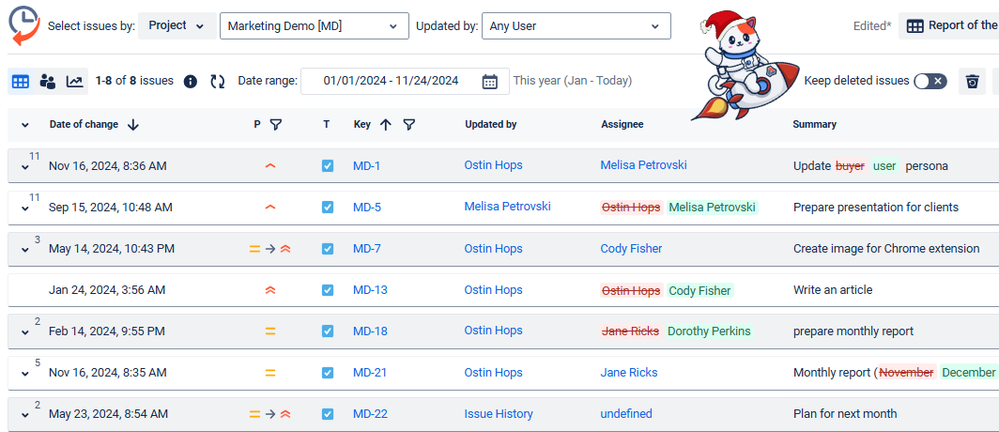
Task: Click 'Create image for Chrome extension' summary
Action: [886, 248]
